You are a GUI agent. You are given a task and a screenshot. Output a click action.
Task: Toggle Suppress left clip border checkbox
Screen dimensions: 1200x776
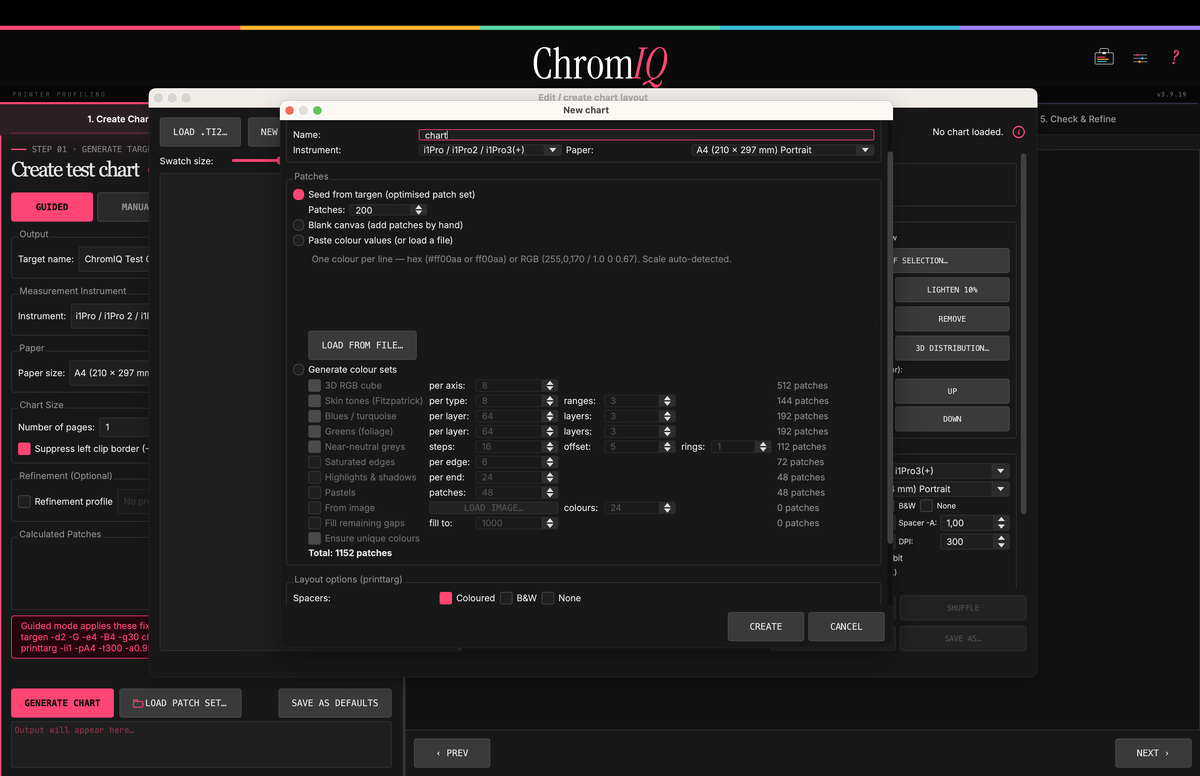25,449
